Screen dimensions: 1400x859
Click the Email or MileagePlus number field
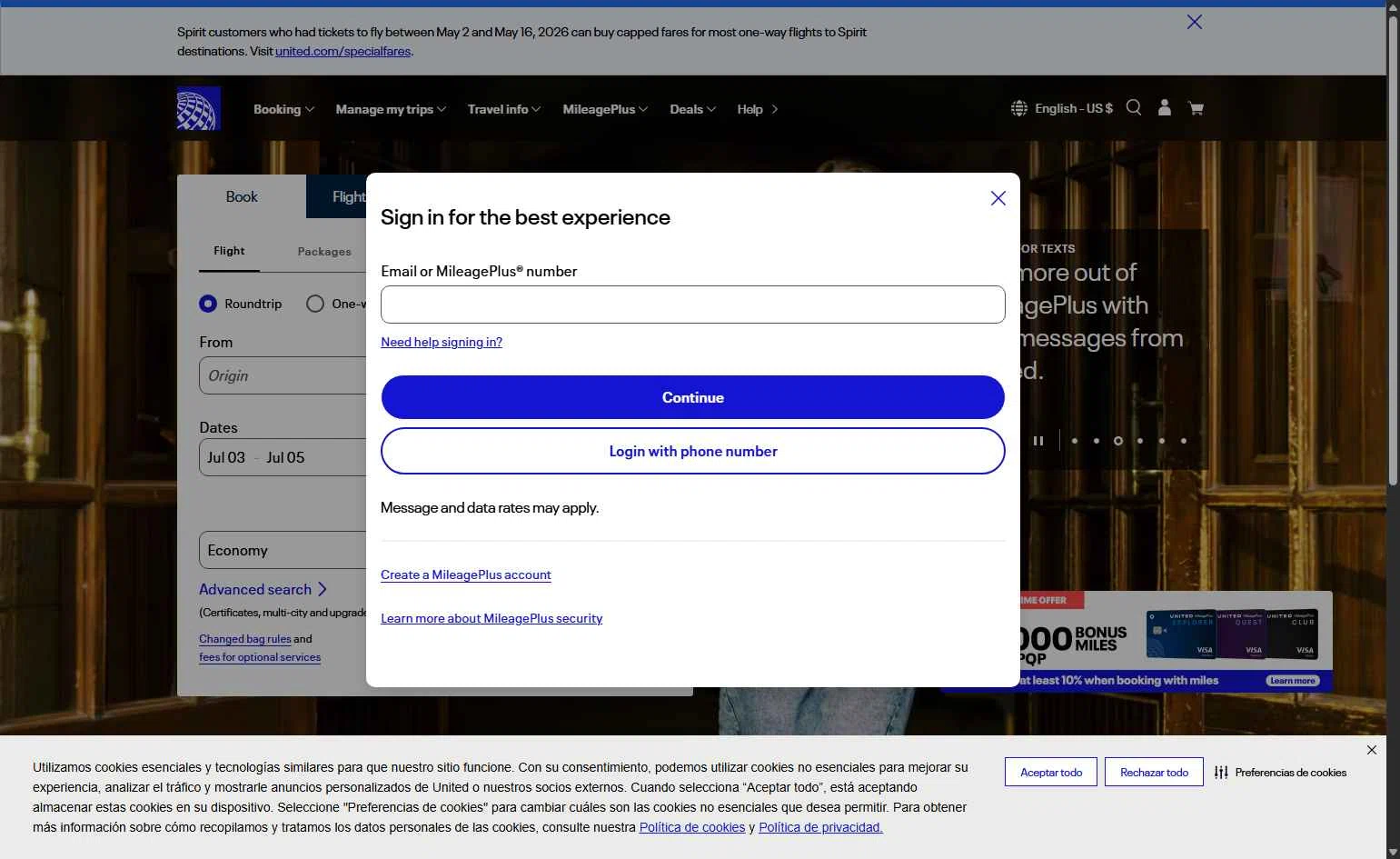pyautogui.click(x=693, y=305)
